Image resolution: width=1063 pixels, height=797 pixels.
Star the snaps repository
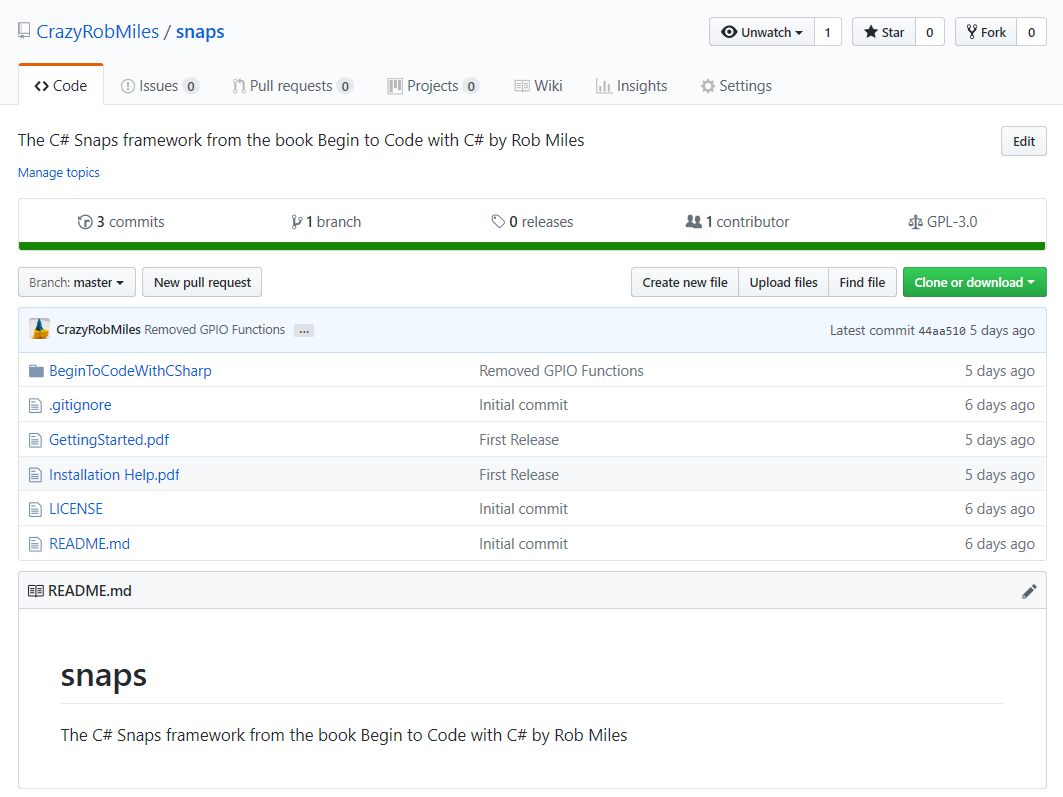[x=884, y=32]
